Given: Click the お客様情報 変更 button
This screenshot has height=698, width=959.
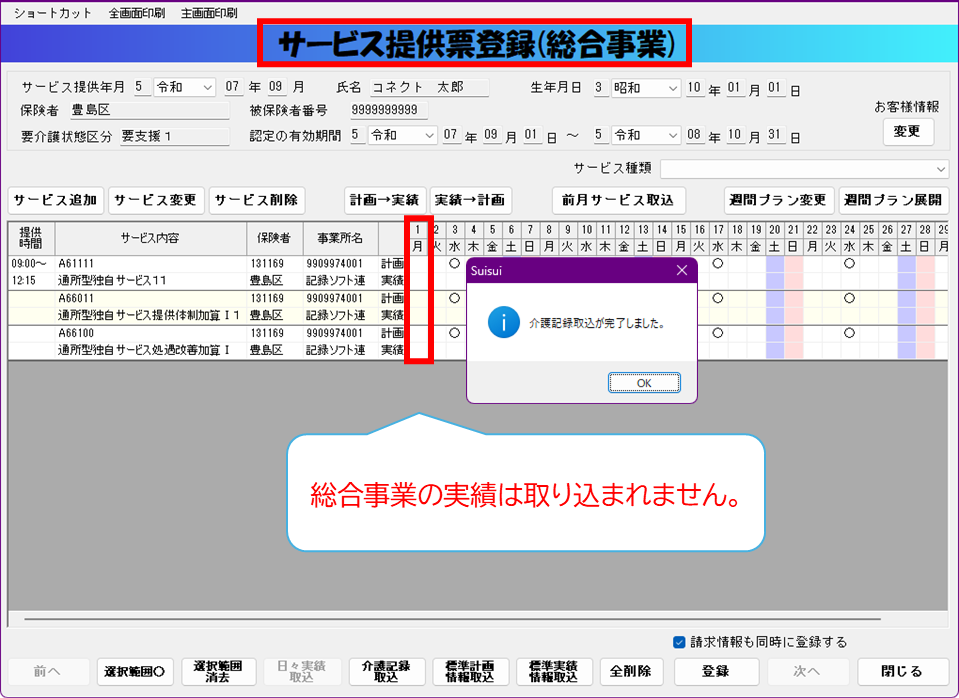Looking at the screenshot, I should click(x=907, y=132).
